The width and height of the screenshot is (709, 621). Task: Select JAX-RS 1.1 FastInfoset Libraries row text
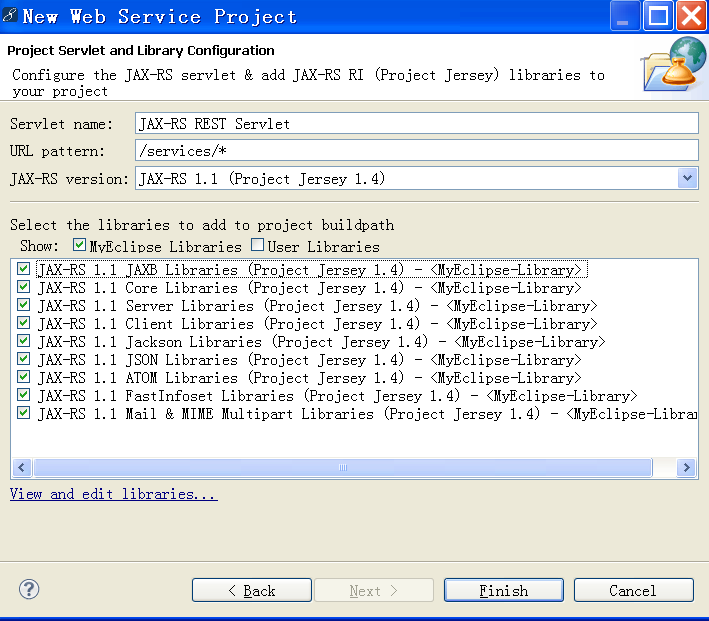[x=338, y=396]
